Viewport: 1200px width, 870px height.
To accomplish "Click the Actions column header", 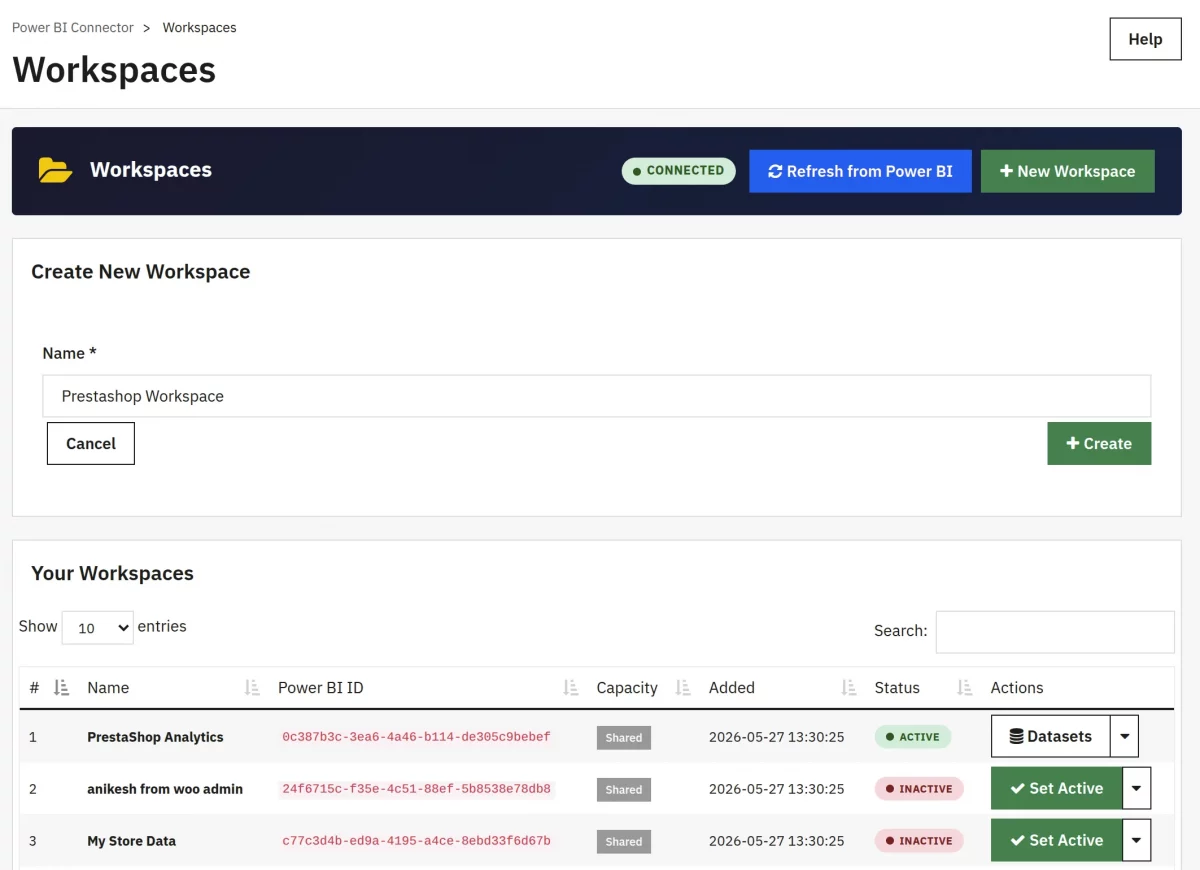I will click(x=1017, y=688).
